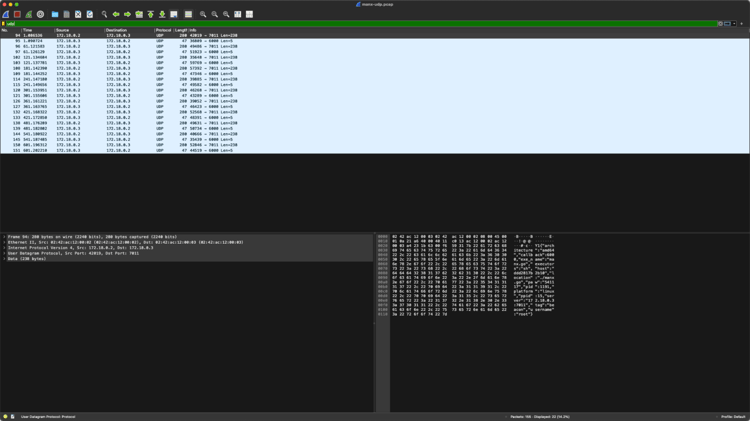The height and width of the screenshot is (421, 750).
Task: Click the Start capture shark fin icon
Action: 6,15
